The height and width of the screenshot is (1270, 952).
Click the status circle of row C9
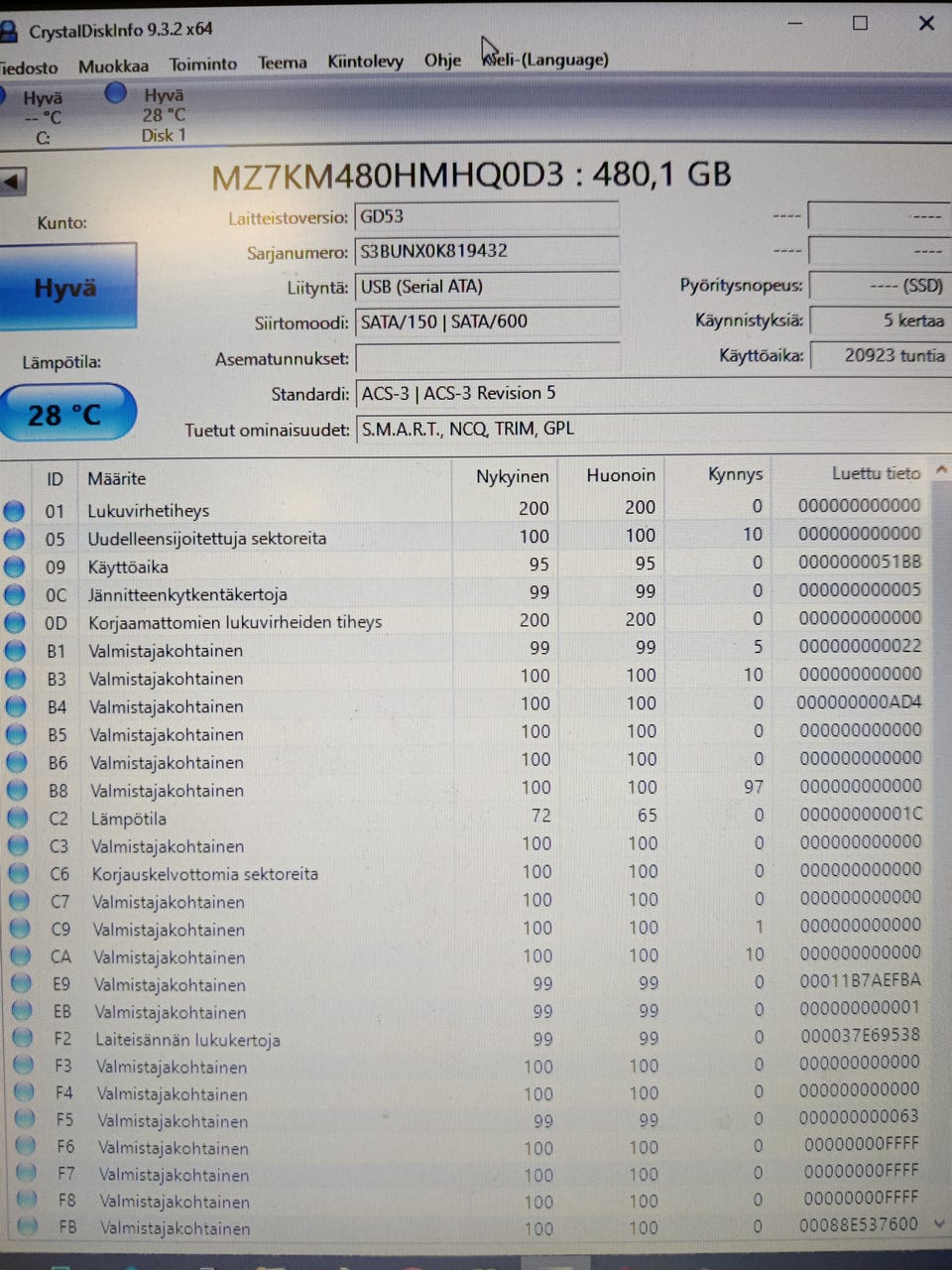coord(20,930)
